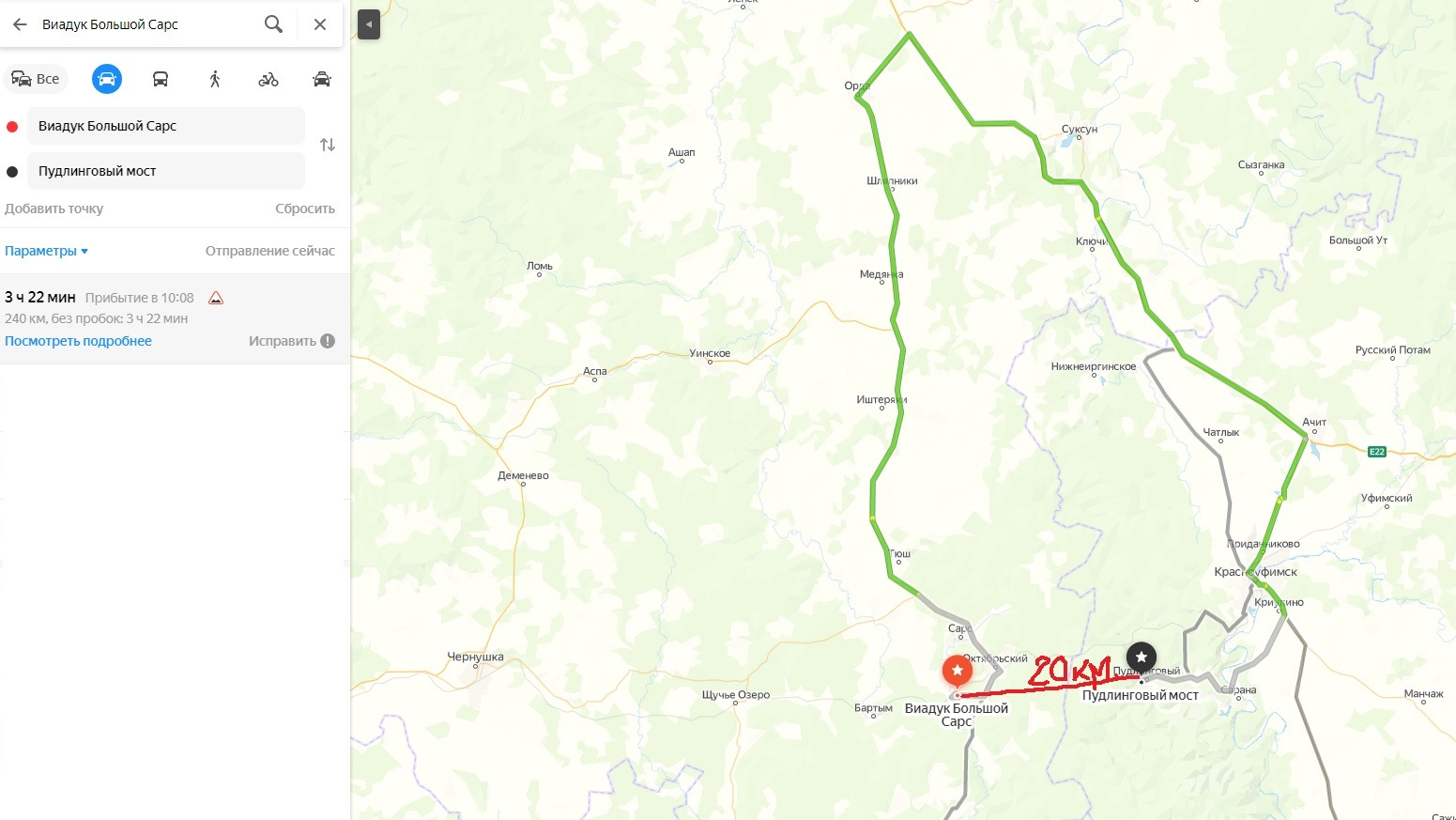This screenshot has height=820, width=1456.
Task: Collapse the side panel with arrow button
Action: click(369, 24)
